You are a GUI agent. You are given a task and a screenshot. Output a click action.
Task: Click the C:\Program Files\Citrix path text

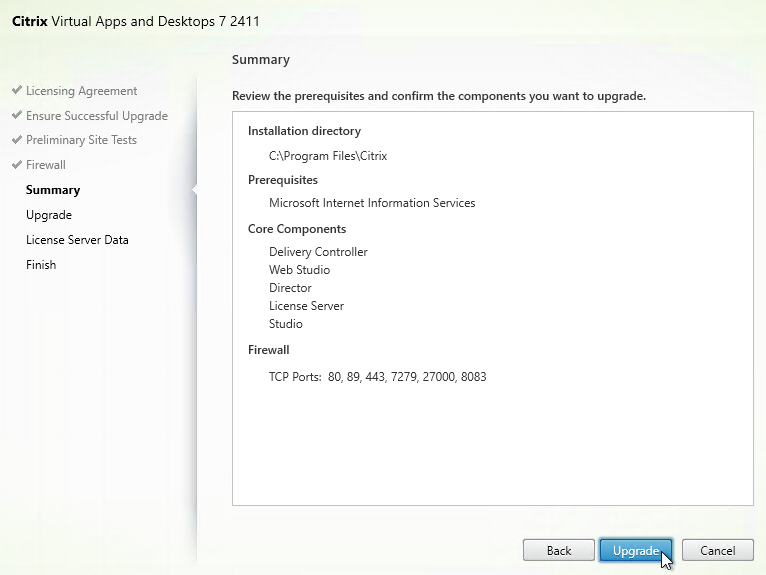tap(328, 156)
